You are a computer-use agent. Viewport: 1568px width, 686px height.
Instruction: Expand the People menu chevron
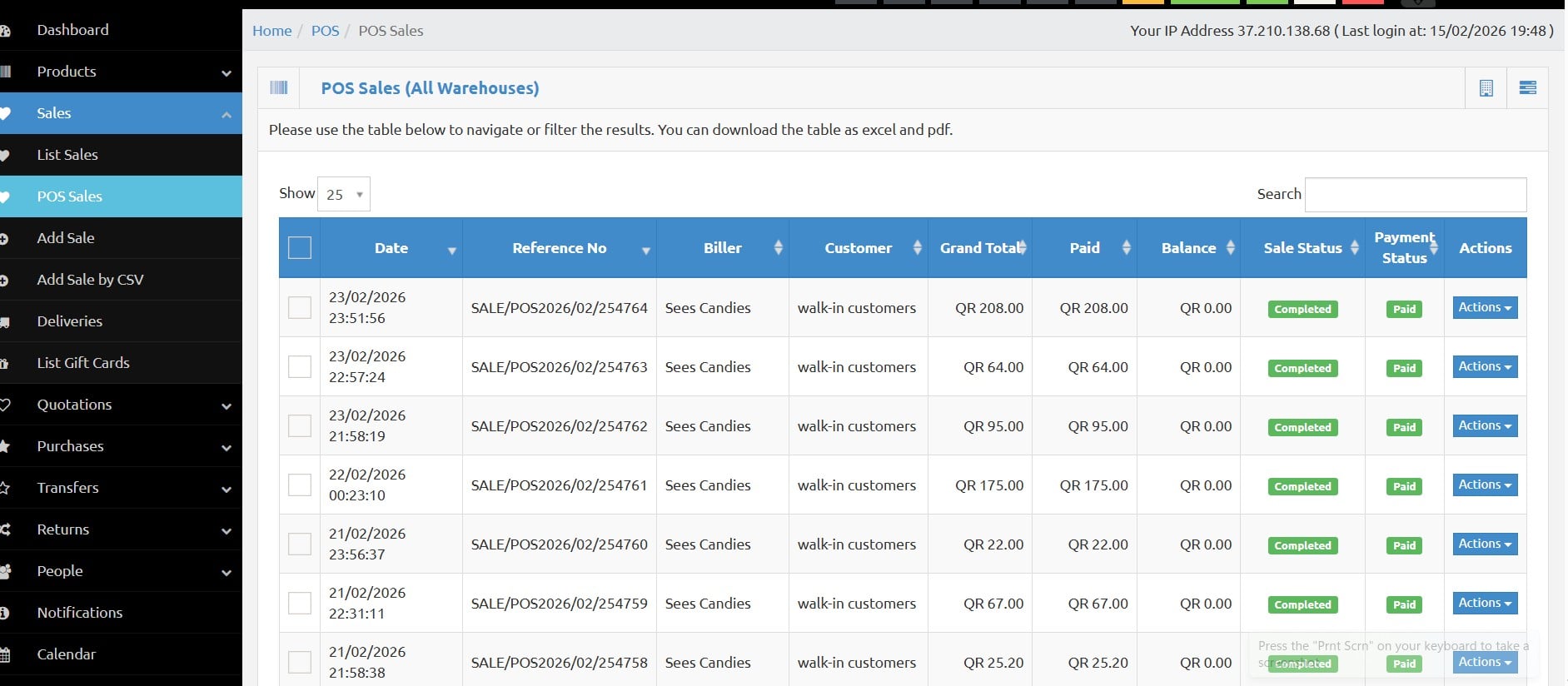226,573
